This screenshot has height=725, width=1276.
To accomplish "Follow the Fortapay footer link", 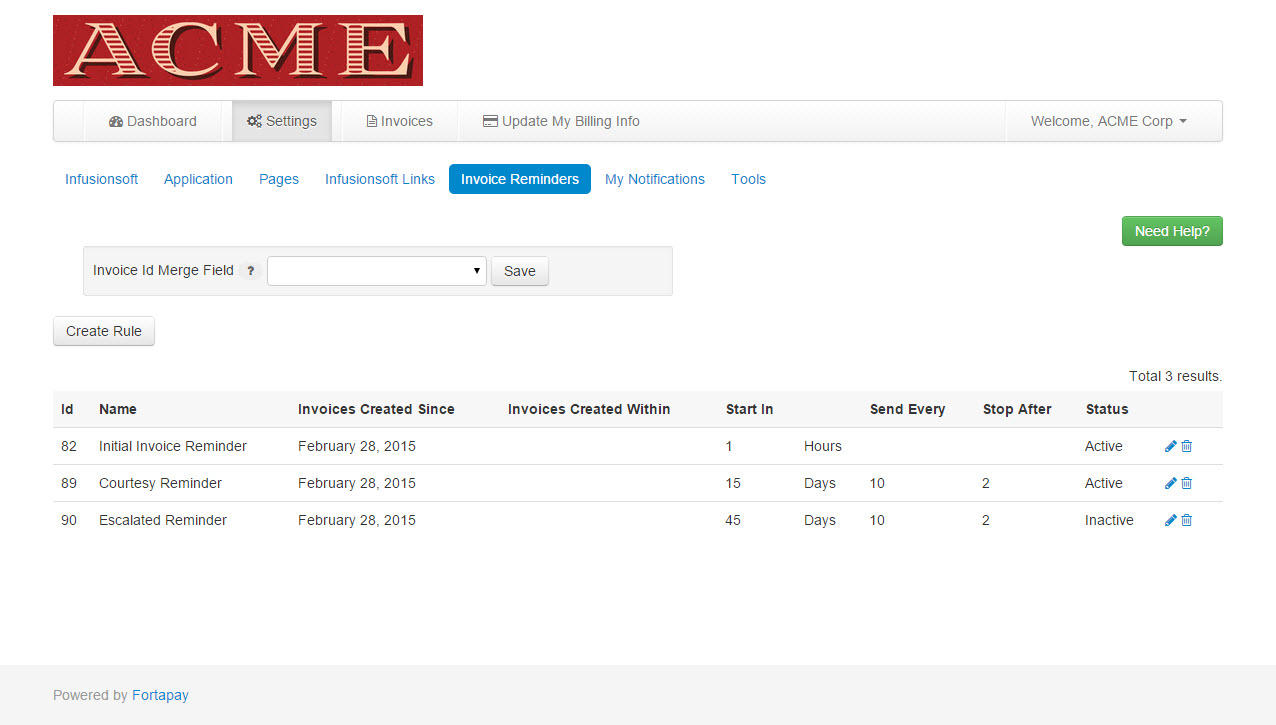I will pos(160,695).
